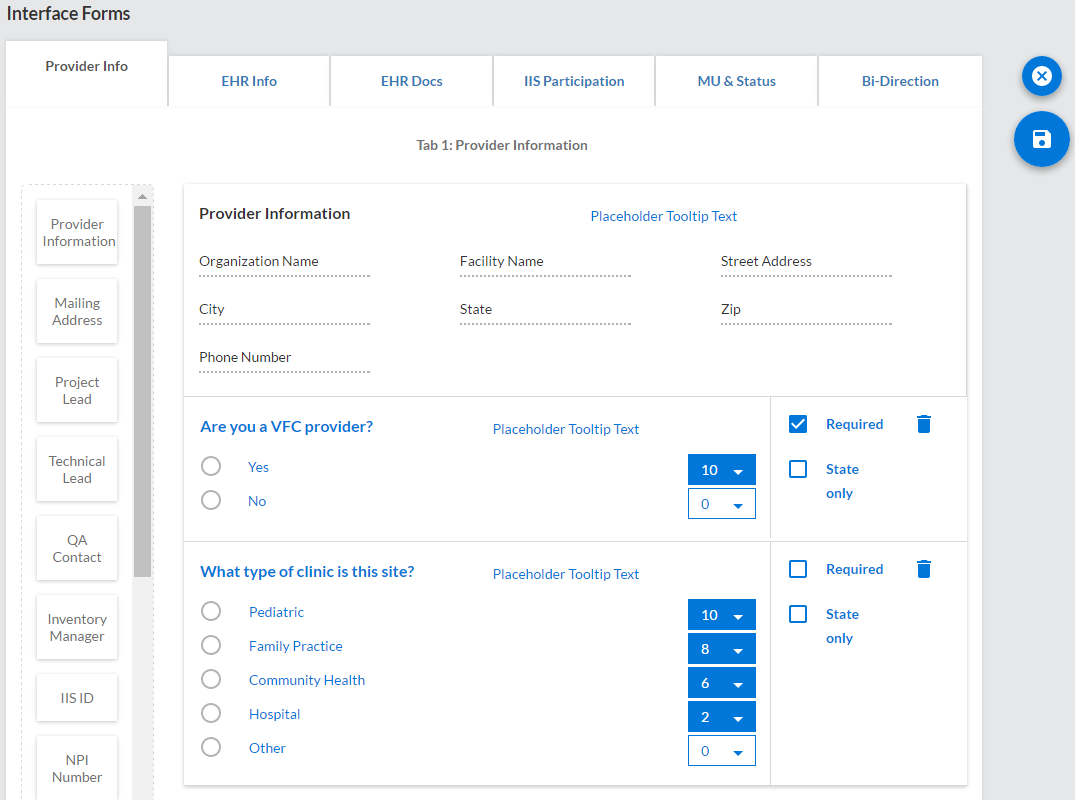Open the score dropdown for Family Practice
Viewport: 1075px width, 800px height.
point(721,649)
